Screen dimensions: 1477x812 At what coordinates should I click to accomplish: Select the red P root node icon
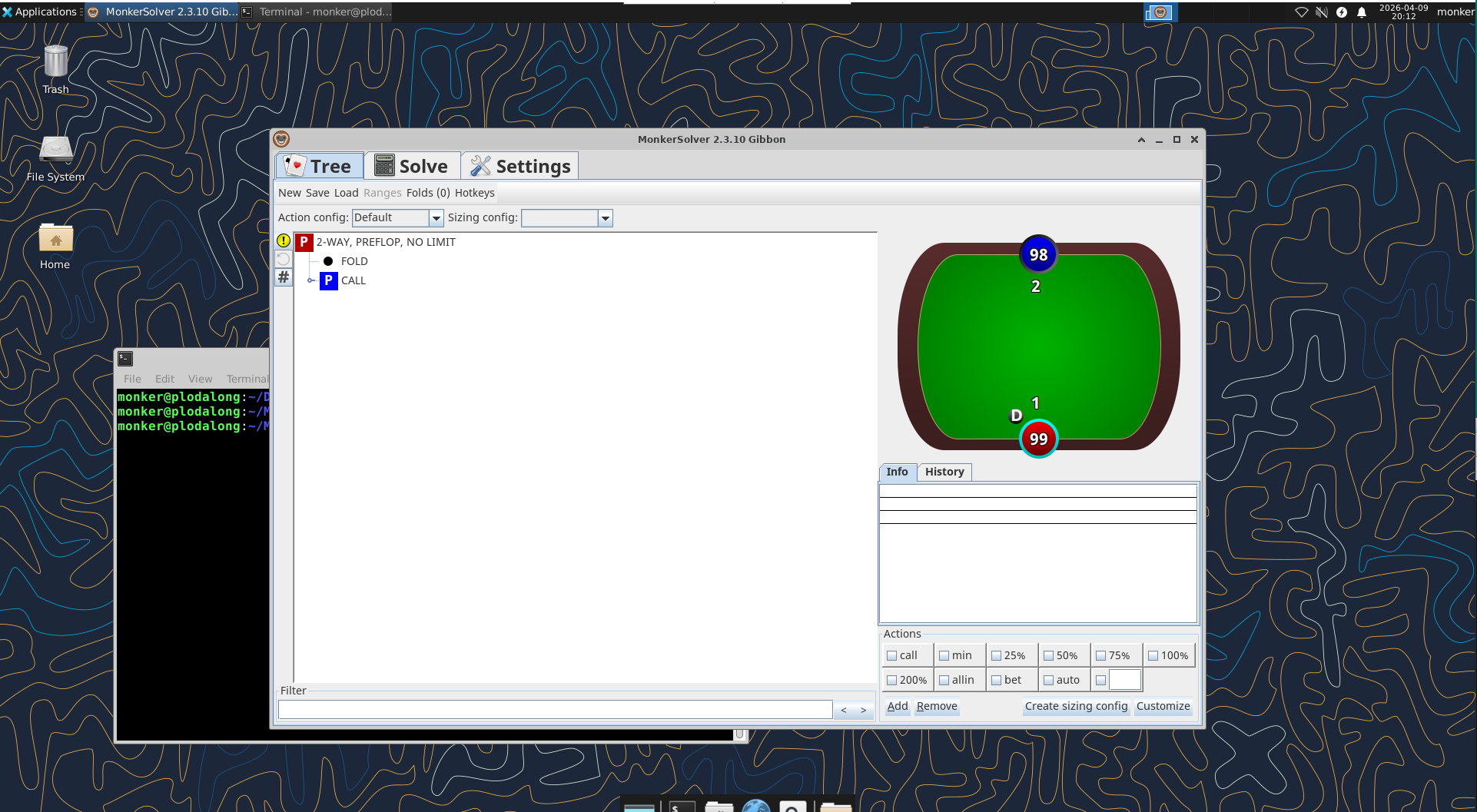tap(304, 242)
